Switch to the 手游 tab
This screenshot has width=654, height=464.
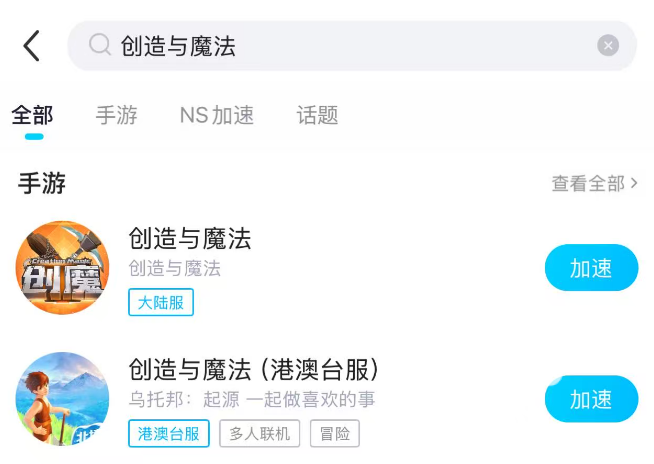116,115
